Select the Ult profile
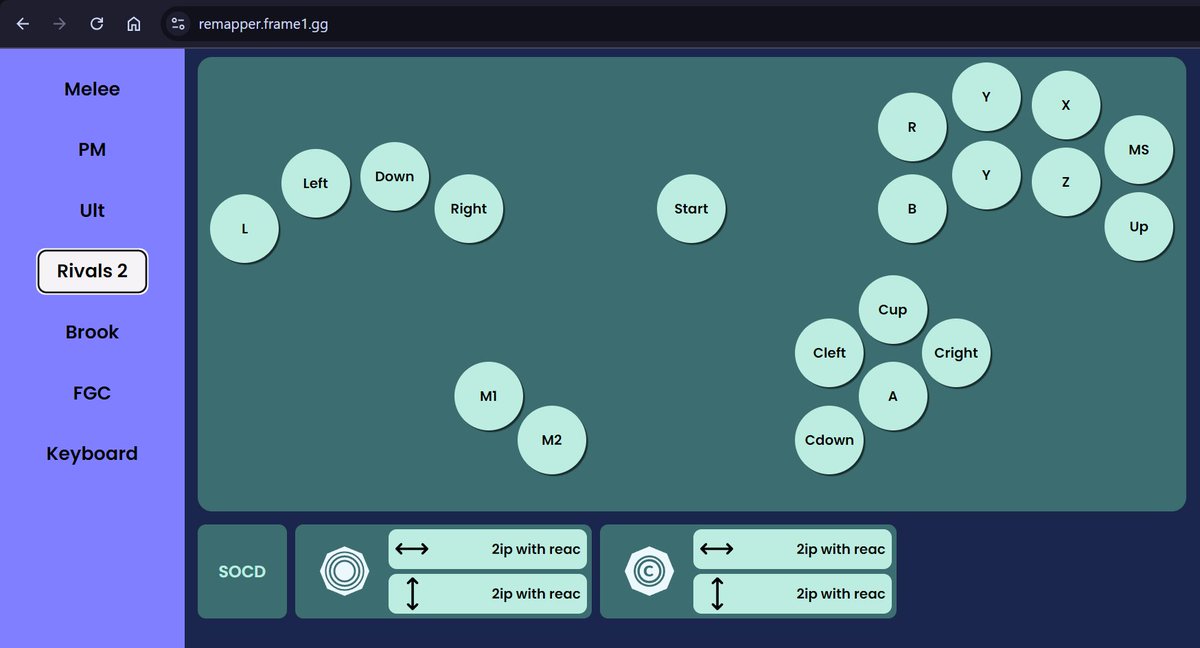Image resolution: width=1200 pixels, height=648 pixels. tap(92, 211)
